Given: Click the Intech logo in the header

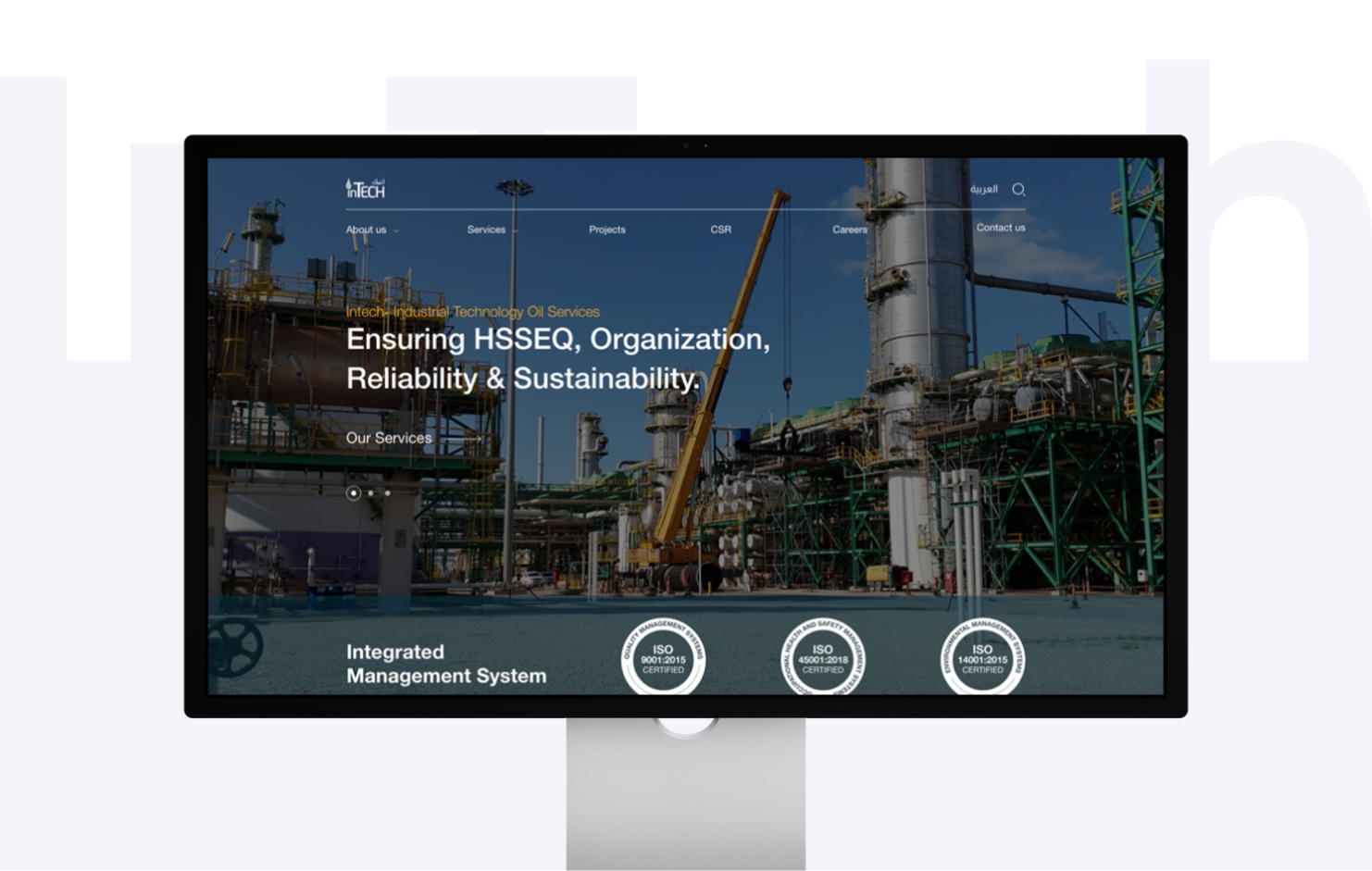Looking at the screenshot, I should coord(365,189).
